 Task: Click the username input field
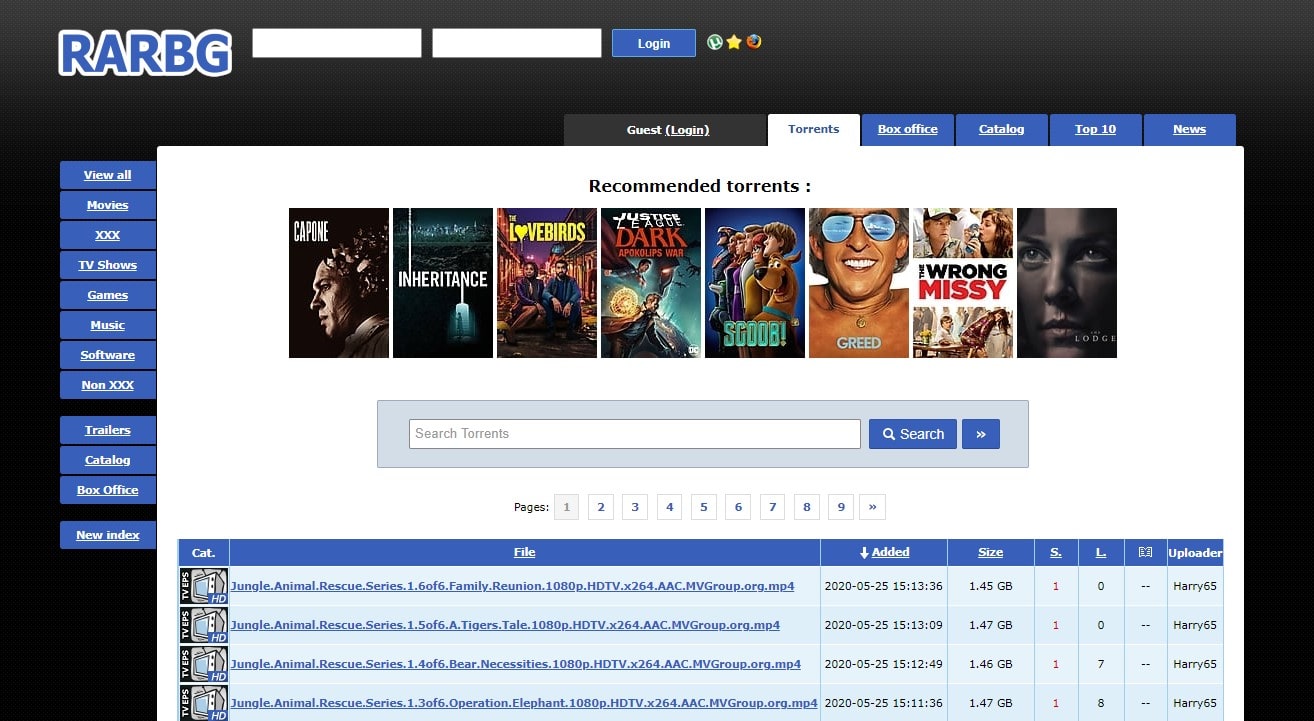(337, 43)
